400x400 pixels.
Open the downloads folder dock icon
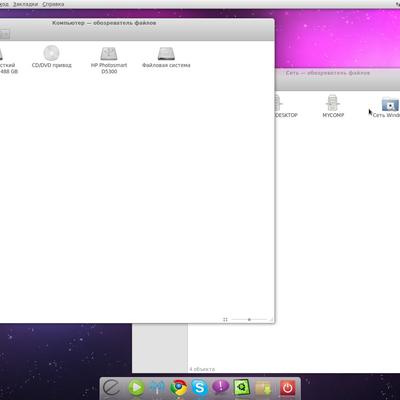[x=264, y=388]
